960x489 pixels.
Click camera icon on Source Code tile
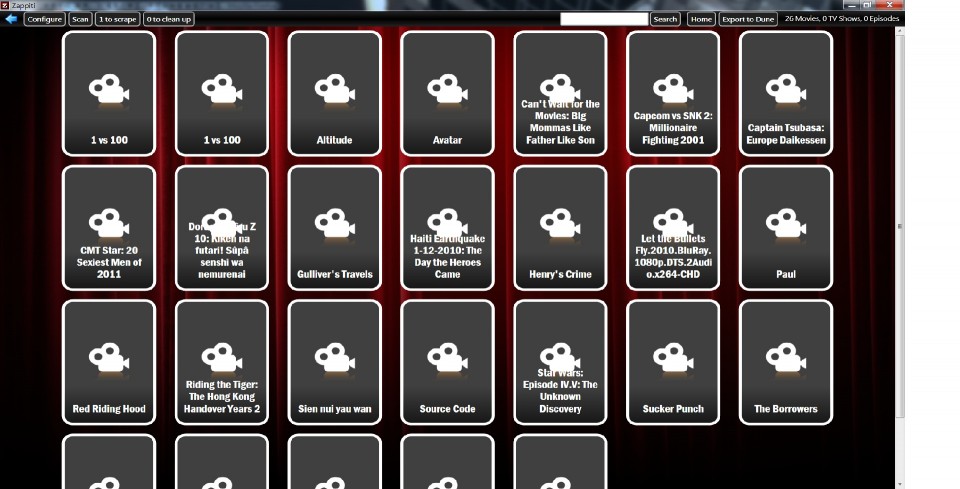click(446, 358)
